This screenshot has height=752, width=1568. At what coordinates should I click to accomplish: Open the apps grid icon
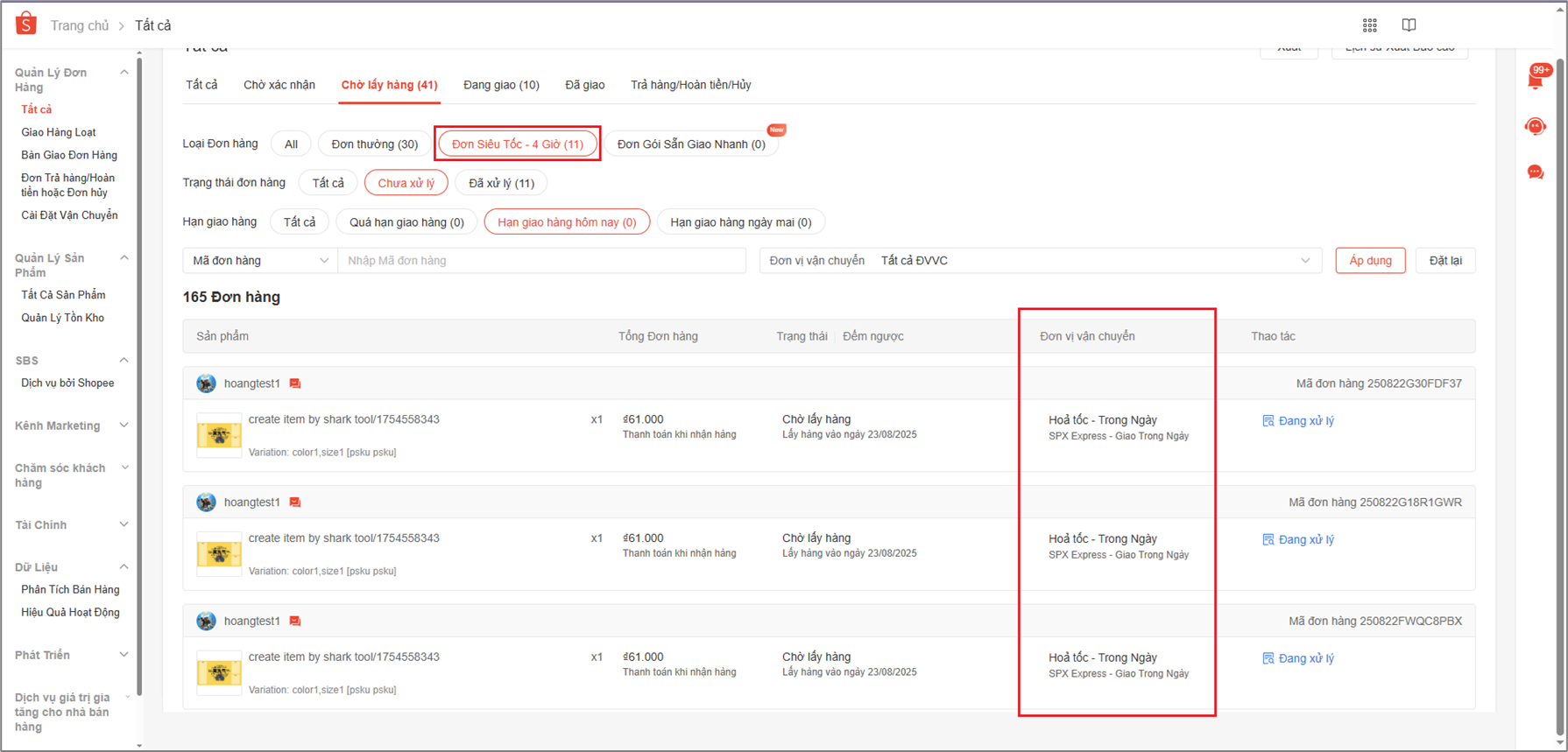1369,25
